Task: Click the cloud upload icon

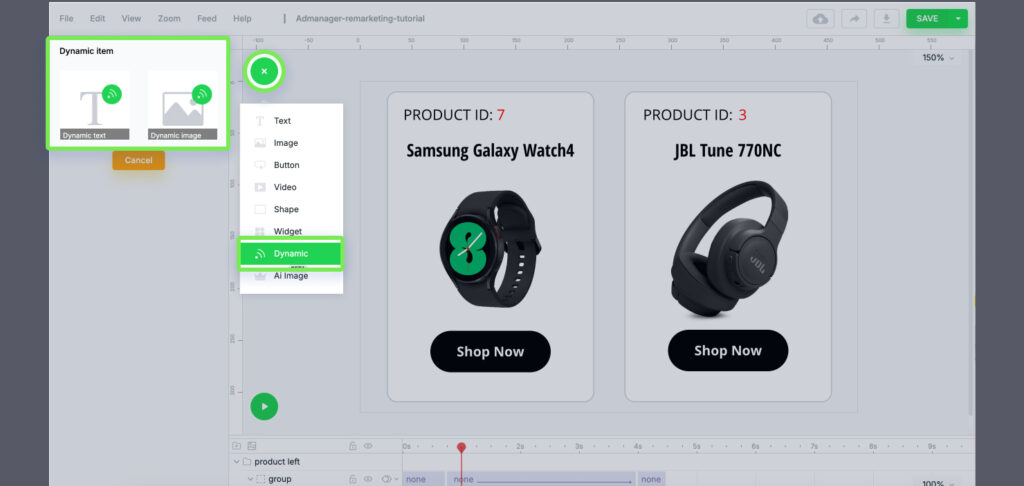Action: coord(820,19)
